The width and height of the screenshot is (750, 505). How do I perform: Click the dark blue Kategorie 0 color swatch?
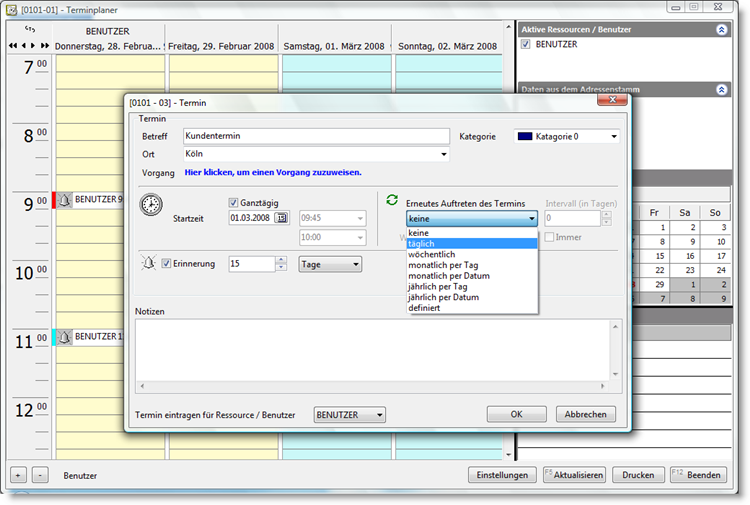coord(525,137)
